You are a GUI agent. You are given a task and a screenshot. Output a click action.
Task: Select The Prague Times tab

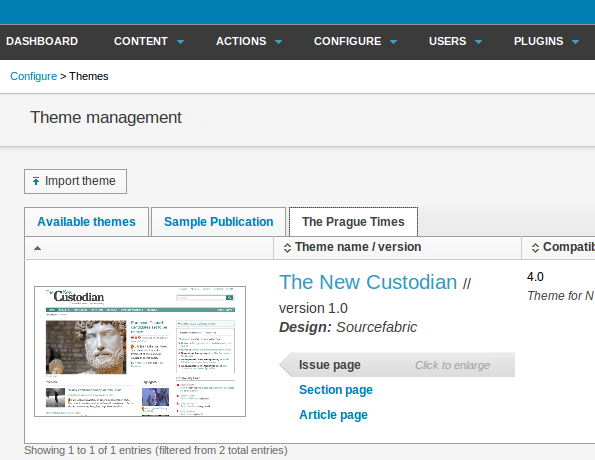353,222
